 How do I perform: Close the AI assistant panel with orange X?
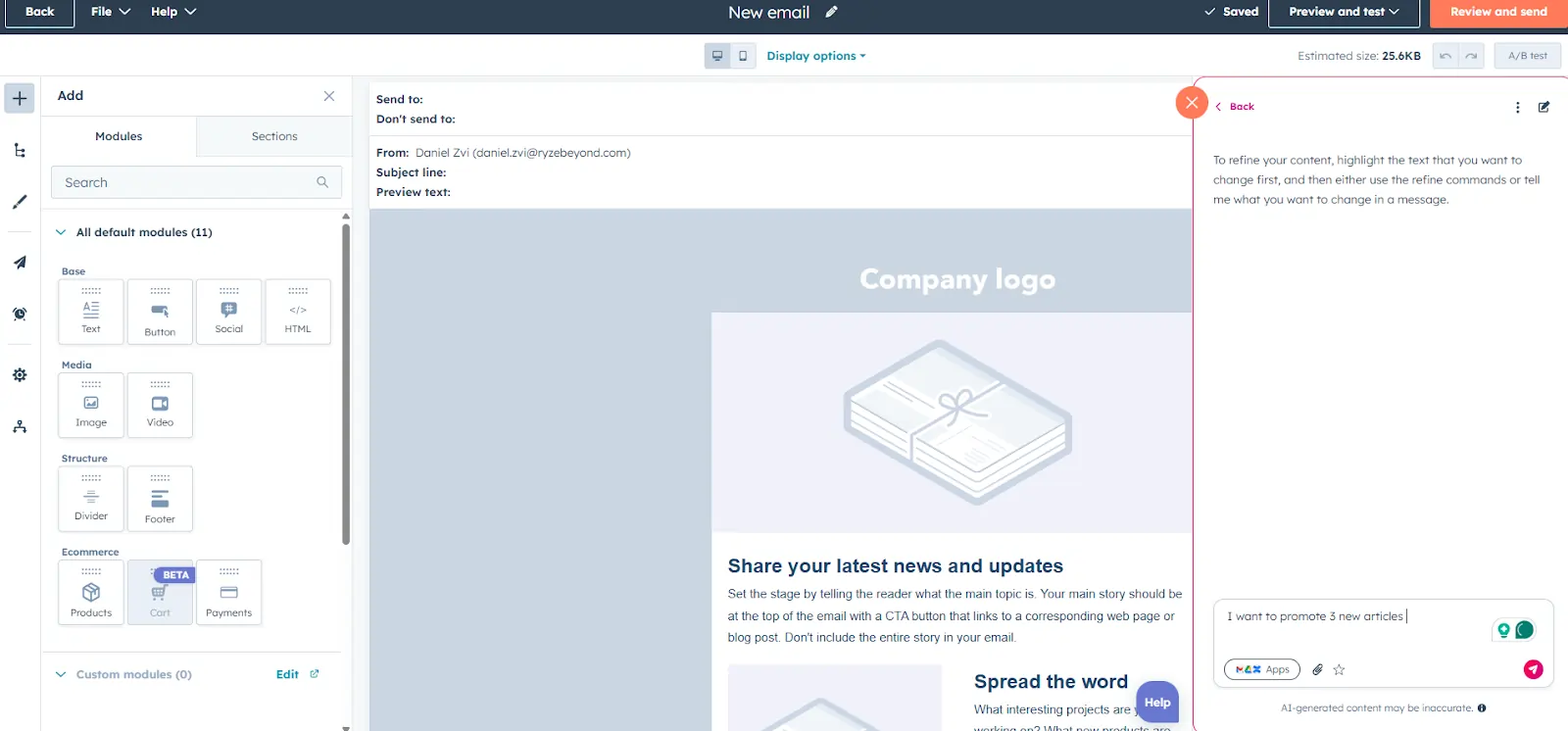click(x=1192, y=102)
